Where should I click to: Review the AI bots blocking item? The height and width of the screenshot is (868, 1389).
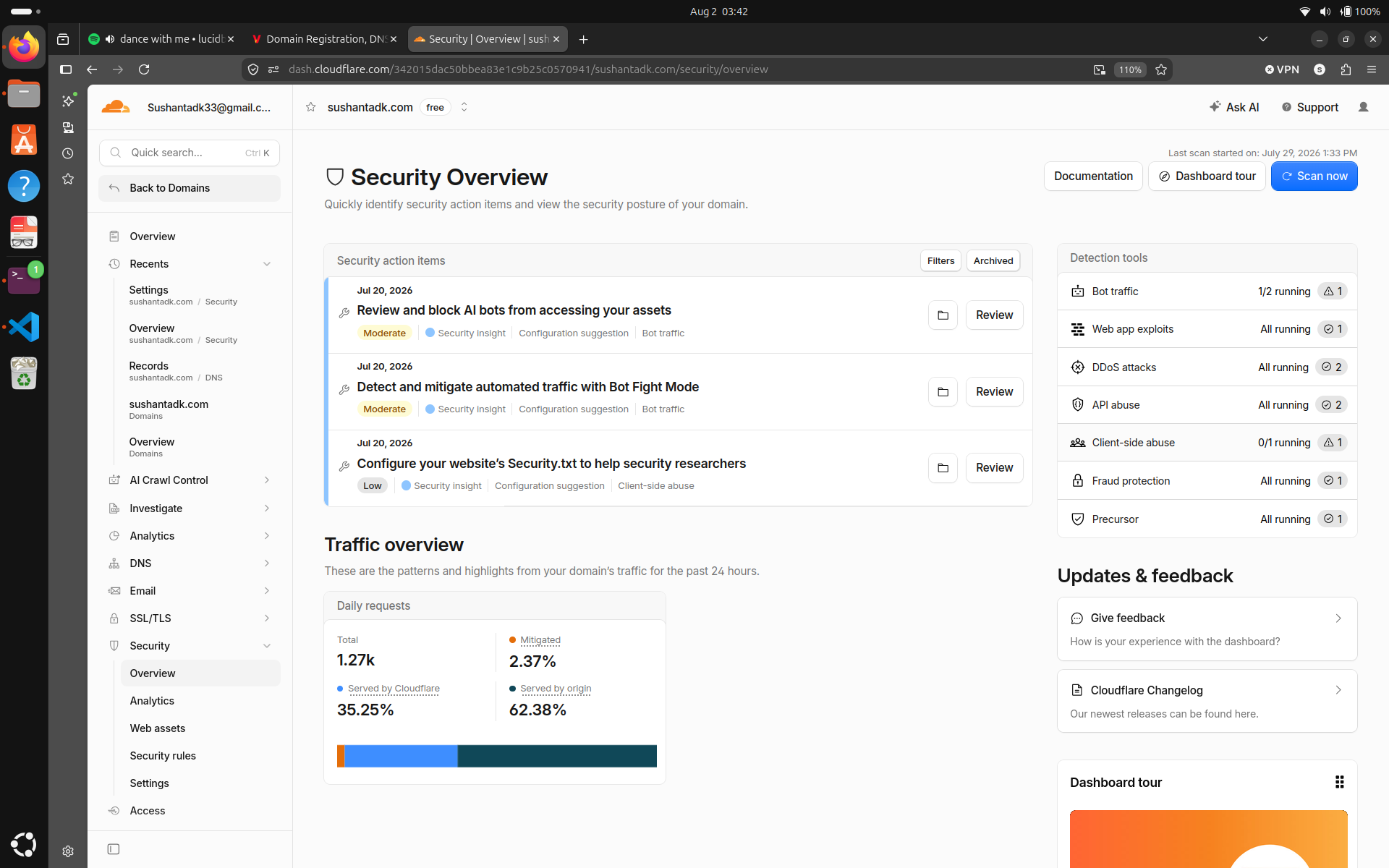(x=994, y=315)
